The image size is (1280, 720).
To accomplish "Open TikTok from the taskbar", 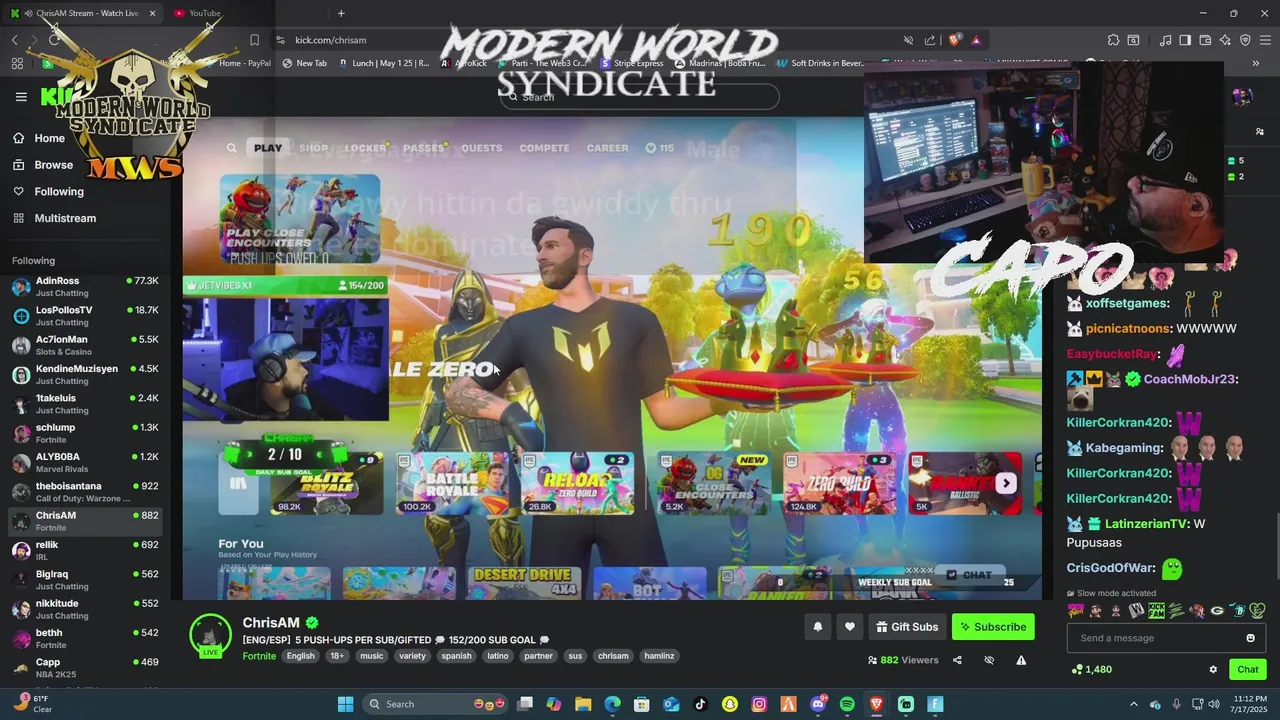I will click(x=700, y=704).
